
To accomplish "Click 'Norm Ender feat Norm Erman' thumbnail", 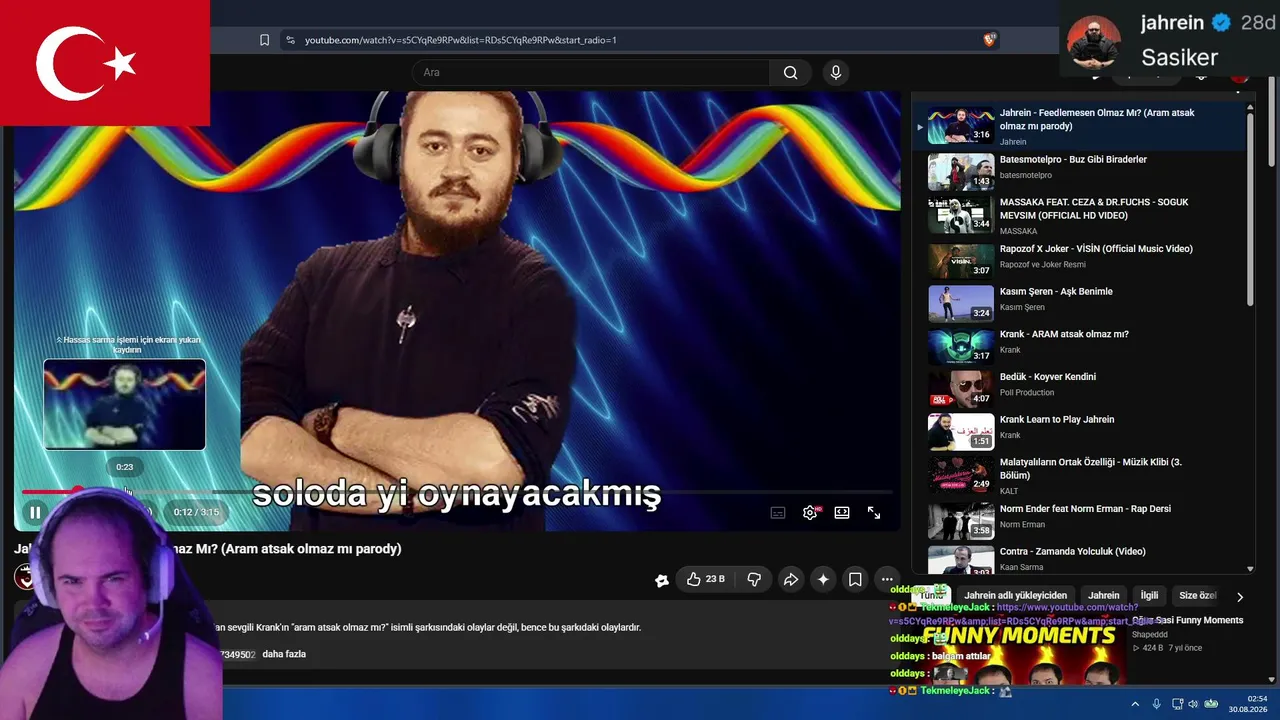I will tap(961, 520).
